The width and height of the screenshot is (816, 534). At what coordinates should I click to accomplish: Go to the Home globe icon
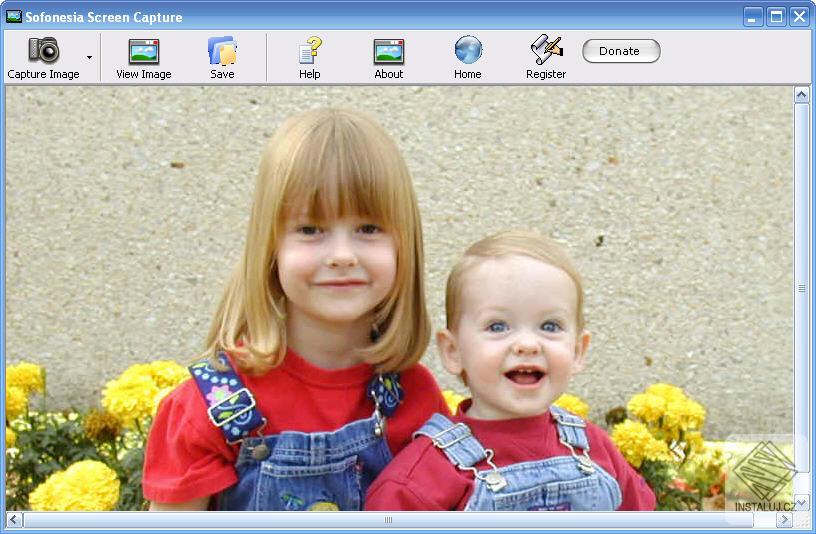click(468, 50)
